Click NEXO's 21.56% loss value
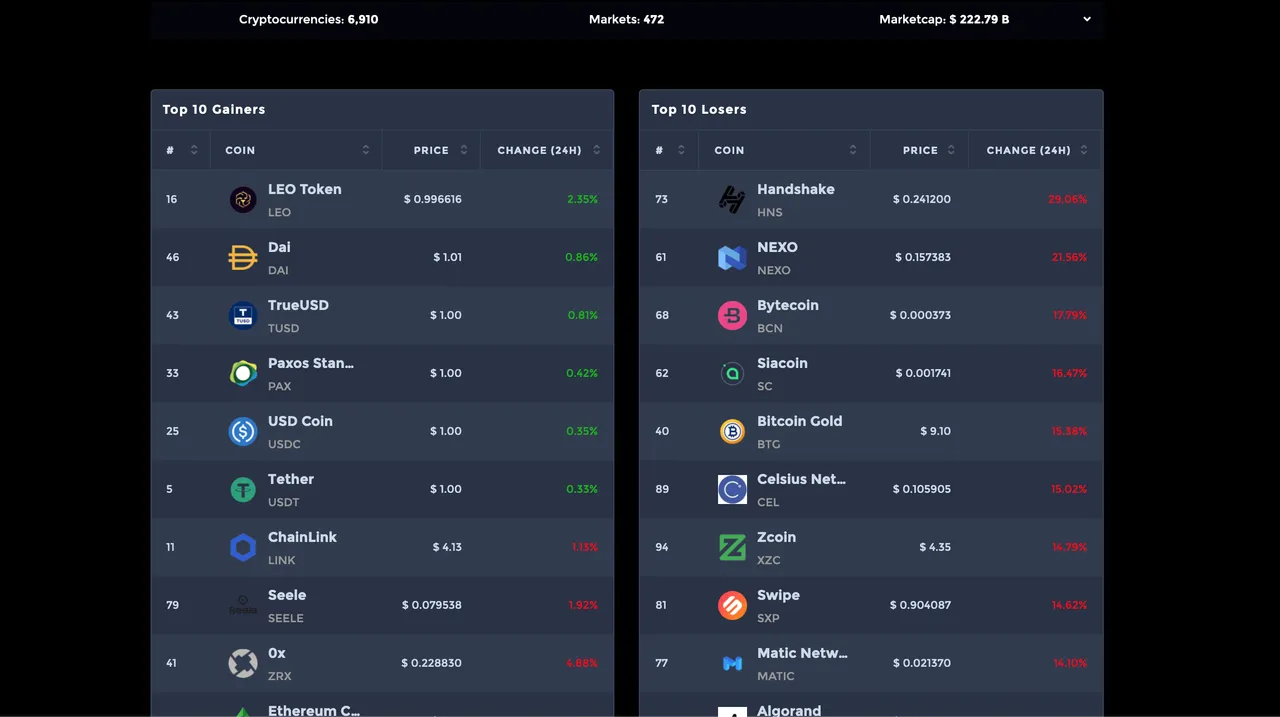The image size is (1280, 717). click(x=1069, y=257)
